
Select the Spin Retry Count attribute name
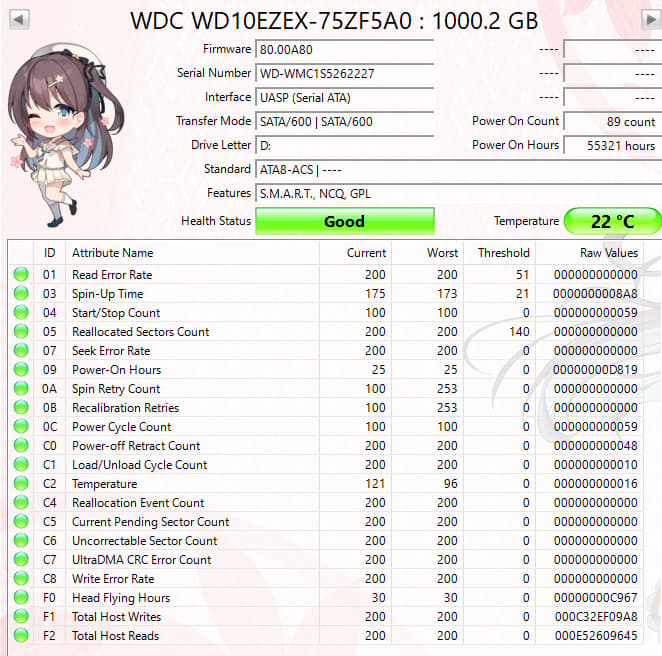[x=116, y=388]
